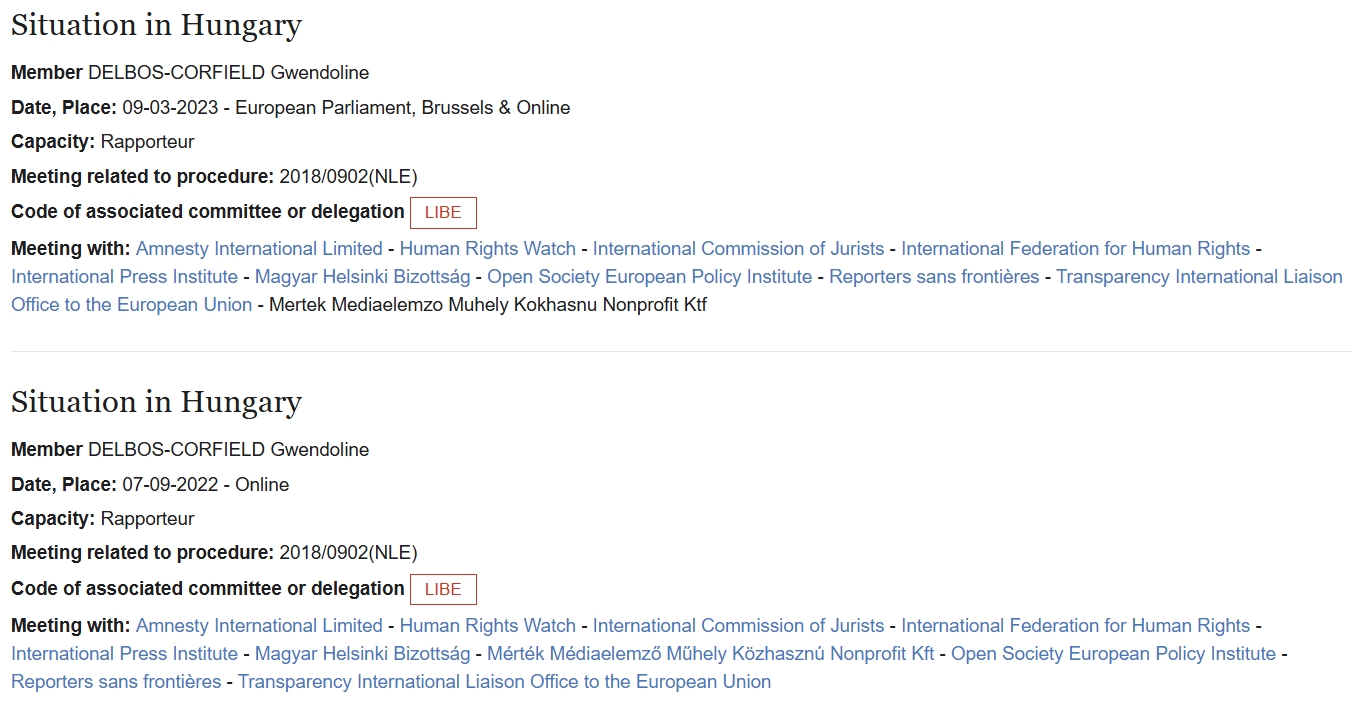1353x709 pixels.
Task: Click Human Rights Watch in the 09-03-2023 meeting
Action: pos(487,249)
